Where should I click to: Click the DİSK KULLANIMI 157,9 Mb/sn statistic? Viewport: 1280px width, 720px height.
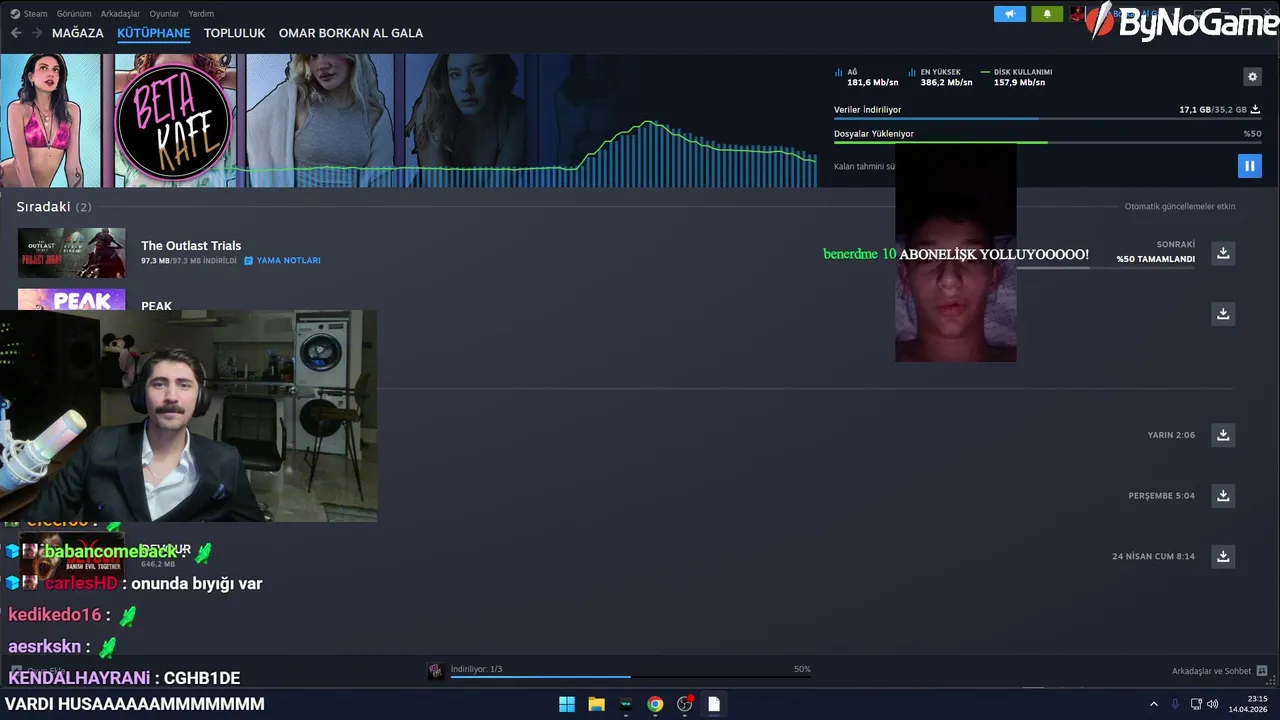(1016, 77)
